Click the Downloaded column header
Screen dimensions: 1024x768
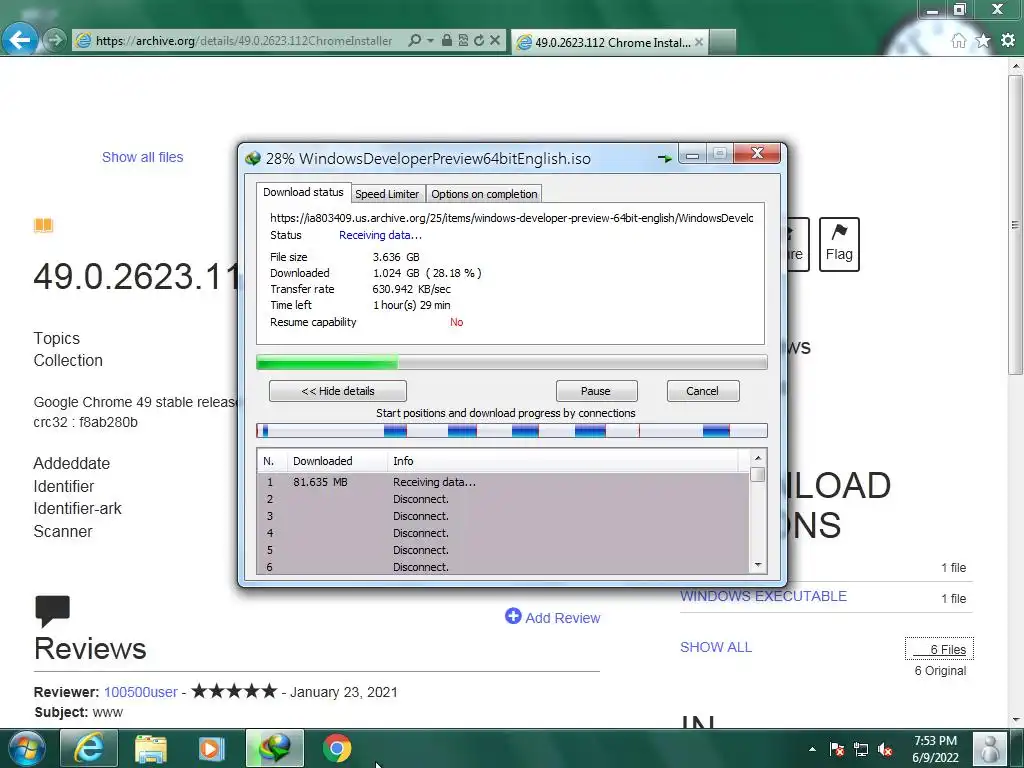337,461
